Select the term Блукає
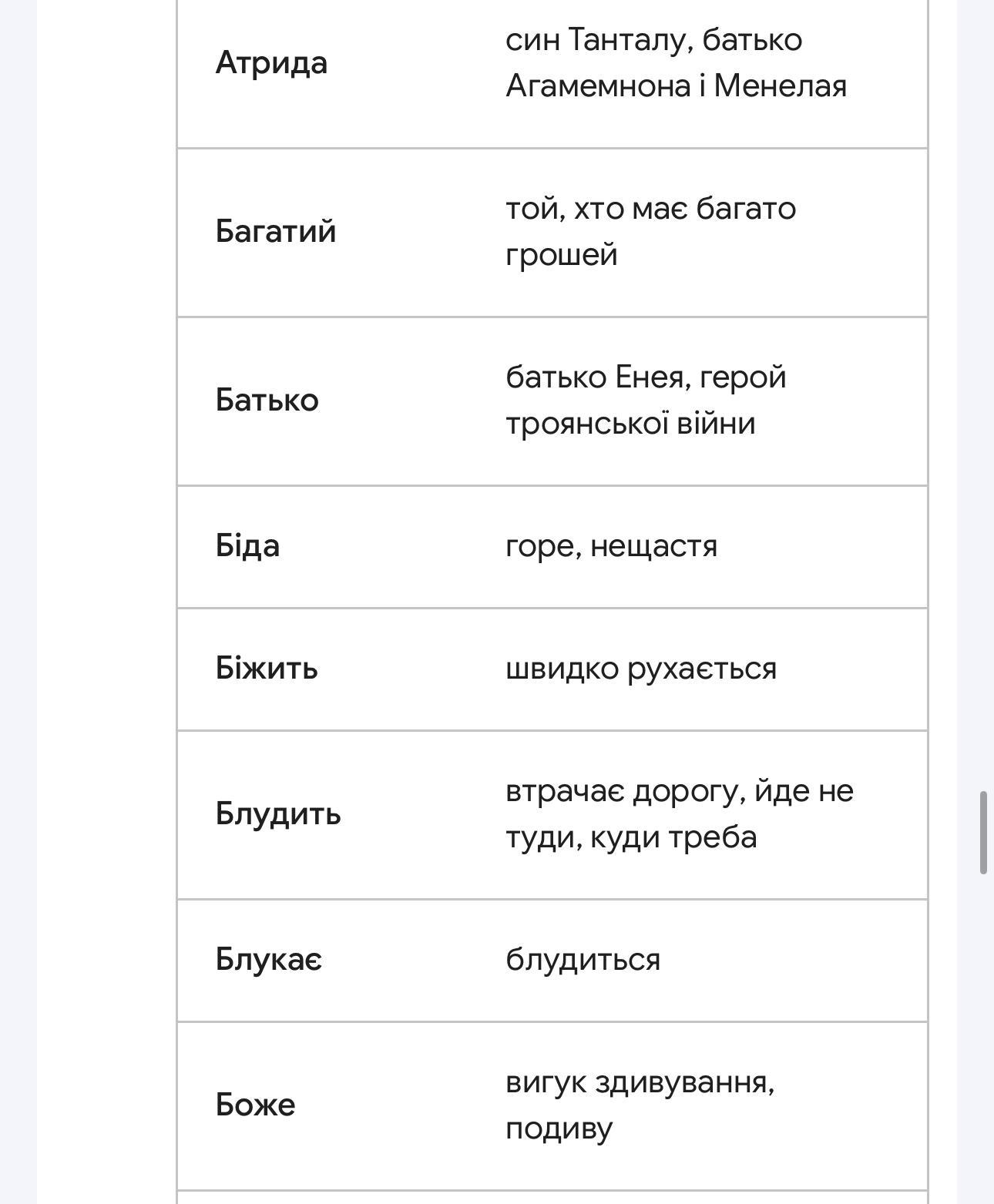This screenshot has width=994, height=1204. [x=268, y=959]
